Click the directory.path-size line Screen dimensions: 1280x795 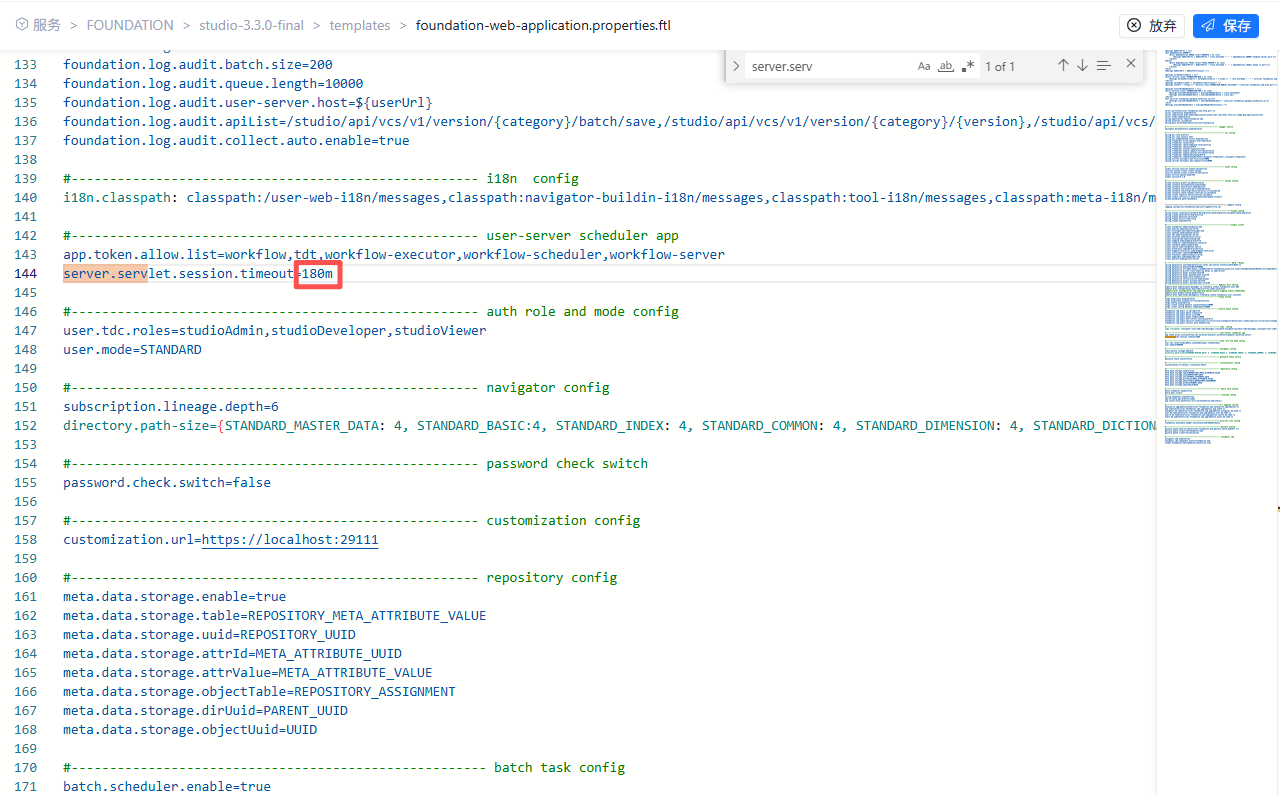click(608, 426)
